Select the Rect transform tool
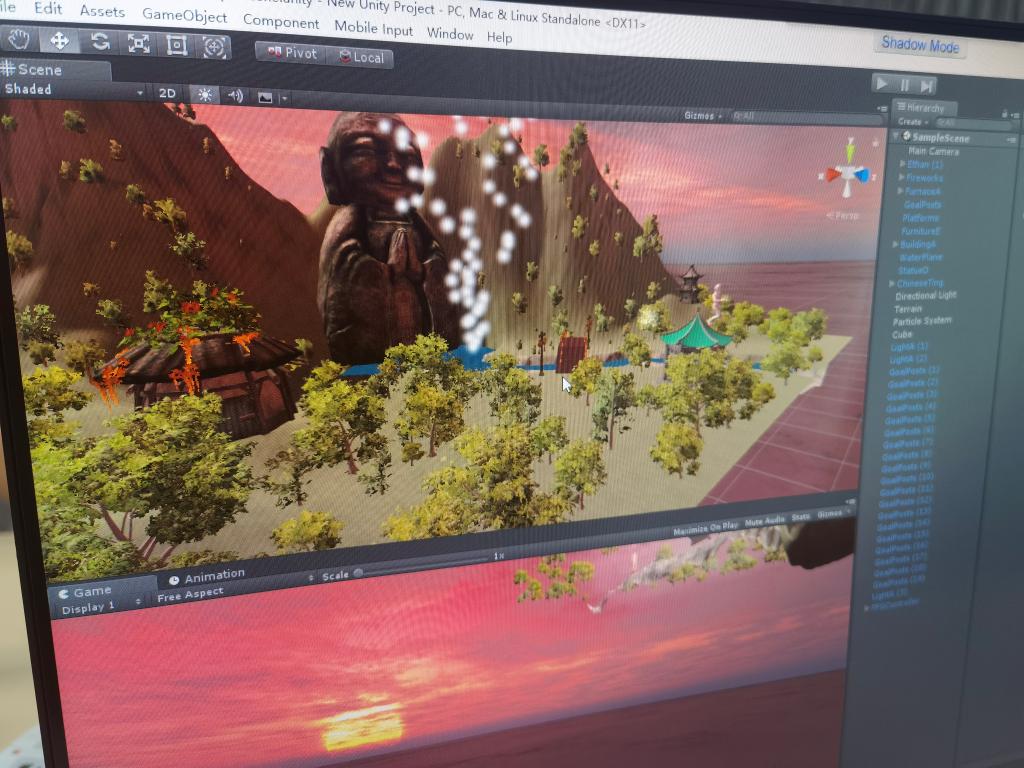 click(176, 45)
